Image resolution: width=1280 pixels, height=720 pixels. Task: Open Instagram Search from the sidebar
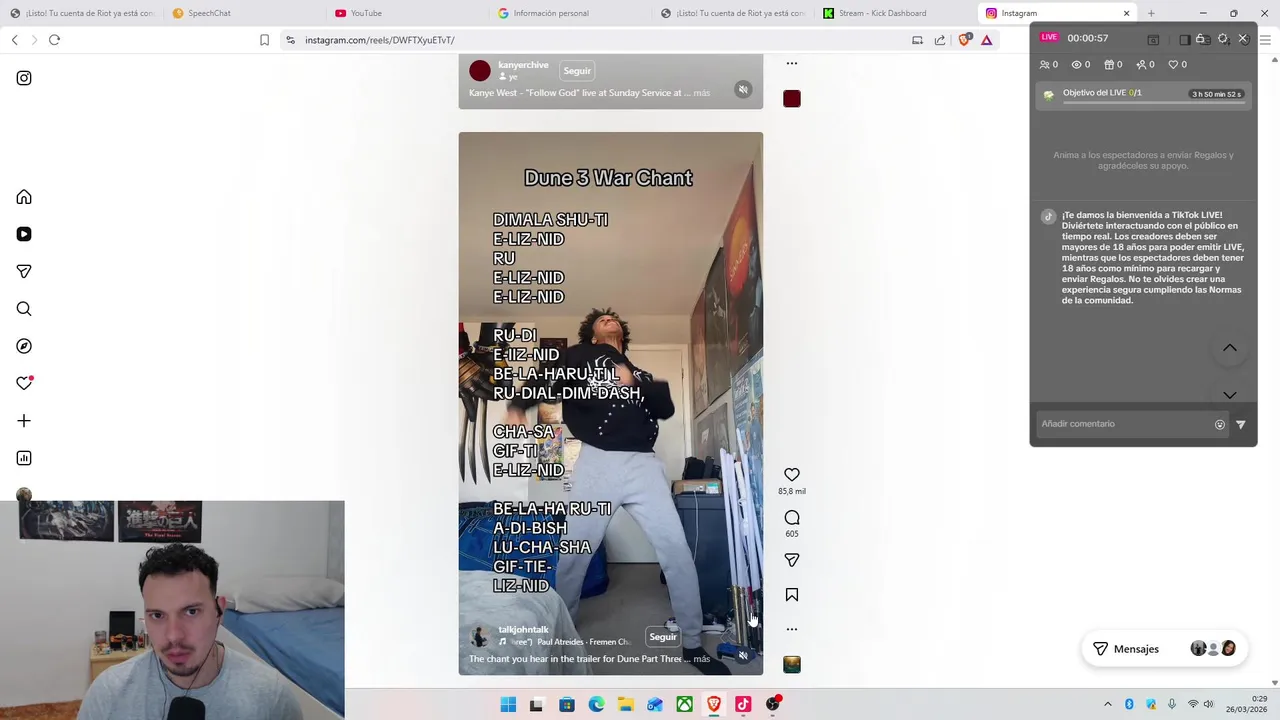(24, 309)
